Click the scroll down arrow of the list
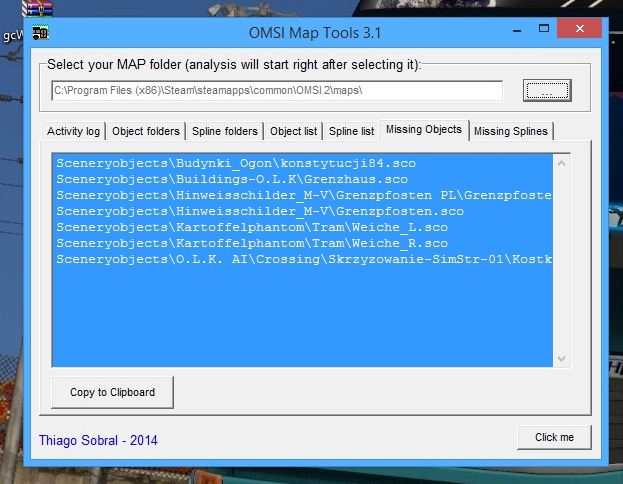This screenshot has width=623, height=484. tap(561, 358)
